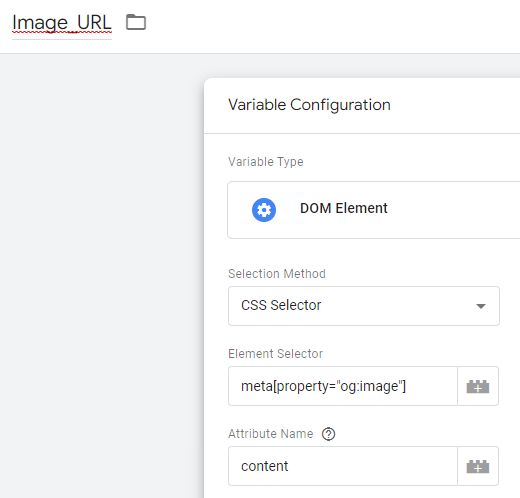Open the Attribute Name help question mark
Screen dimensions: 520x498
(328, 434)
